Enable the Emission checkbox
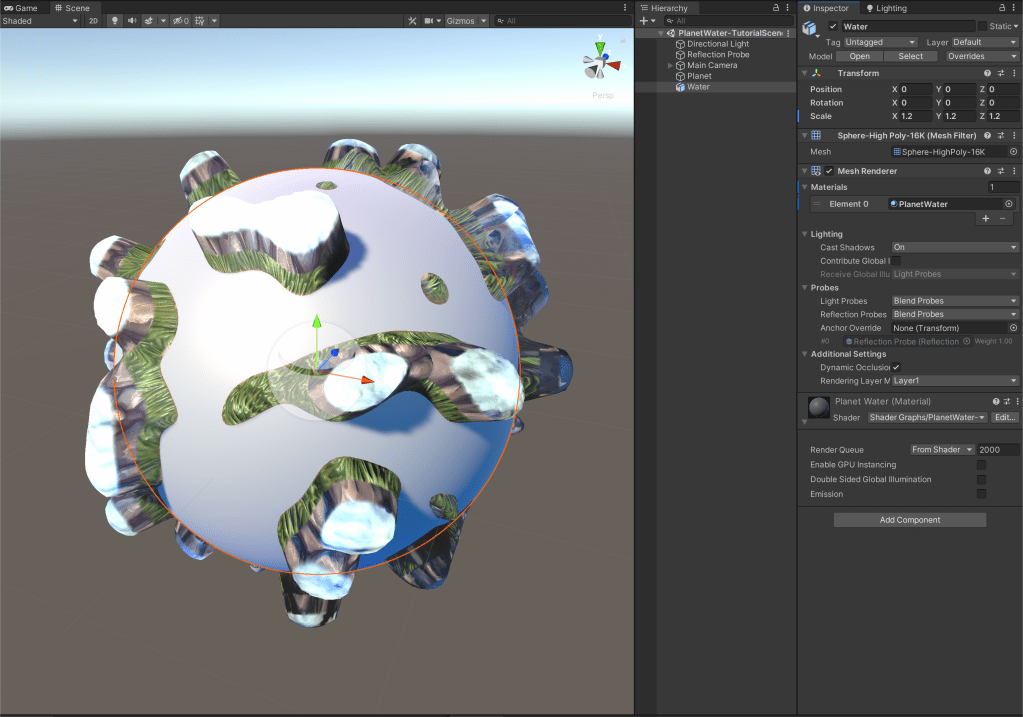Viewport: 1023px width, 717px height. (x=981, y=494)
